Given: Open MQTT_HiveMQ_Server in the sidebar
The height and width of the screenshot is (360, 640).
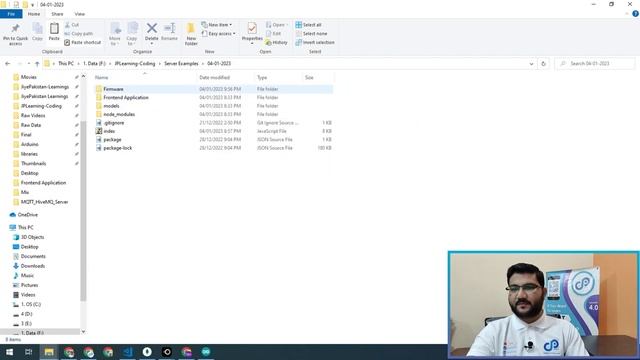Looking at the screenshot, I should point(44,202).
